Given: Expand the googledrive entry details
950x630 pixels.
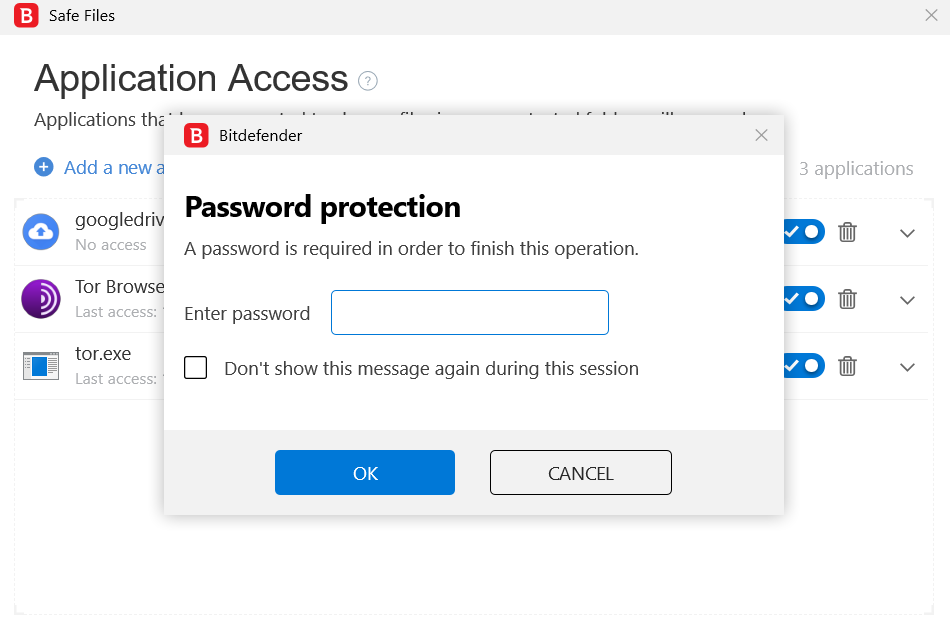Looking at the screenshot, I should (x=907, y=233).
